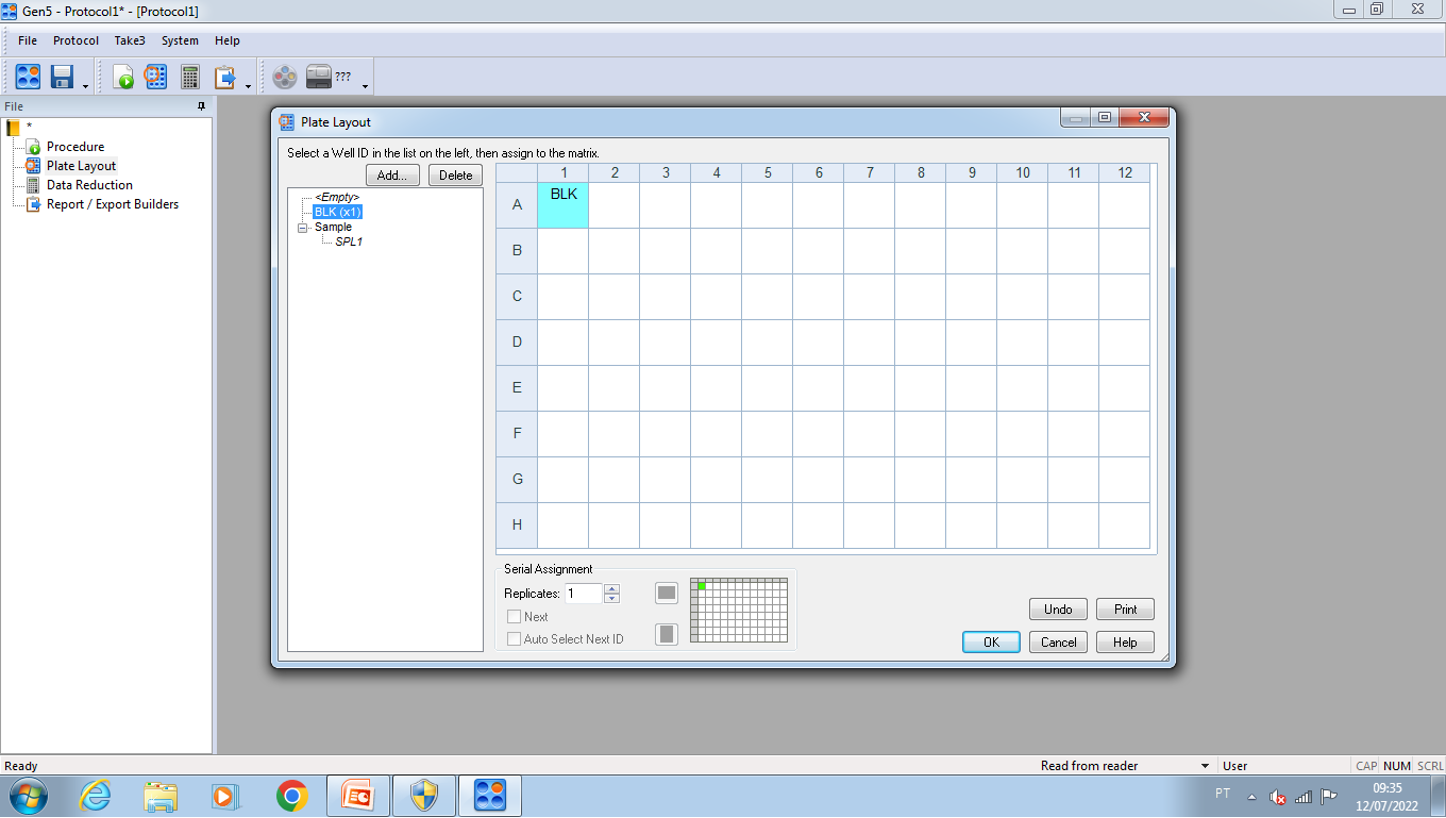Image resolution: width=1446 pixels, height=818 pixels.
Task: Select Data Reduction in the File tree
Action: pos(89,185)
